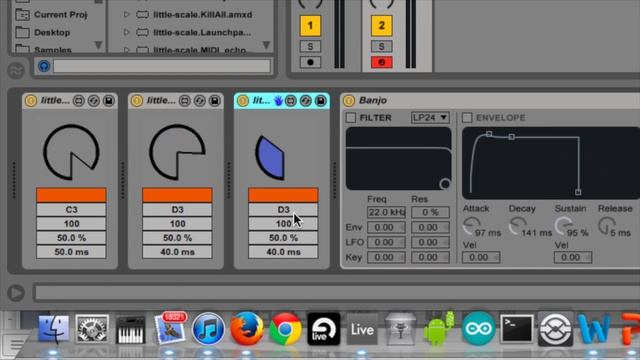Select little-scale.KillAll.amxd file
Image resolution: width=640 pixels, height=360 pixels.
(203, 15)
